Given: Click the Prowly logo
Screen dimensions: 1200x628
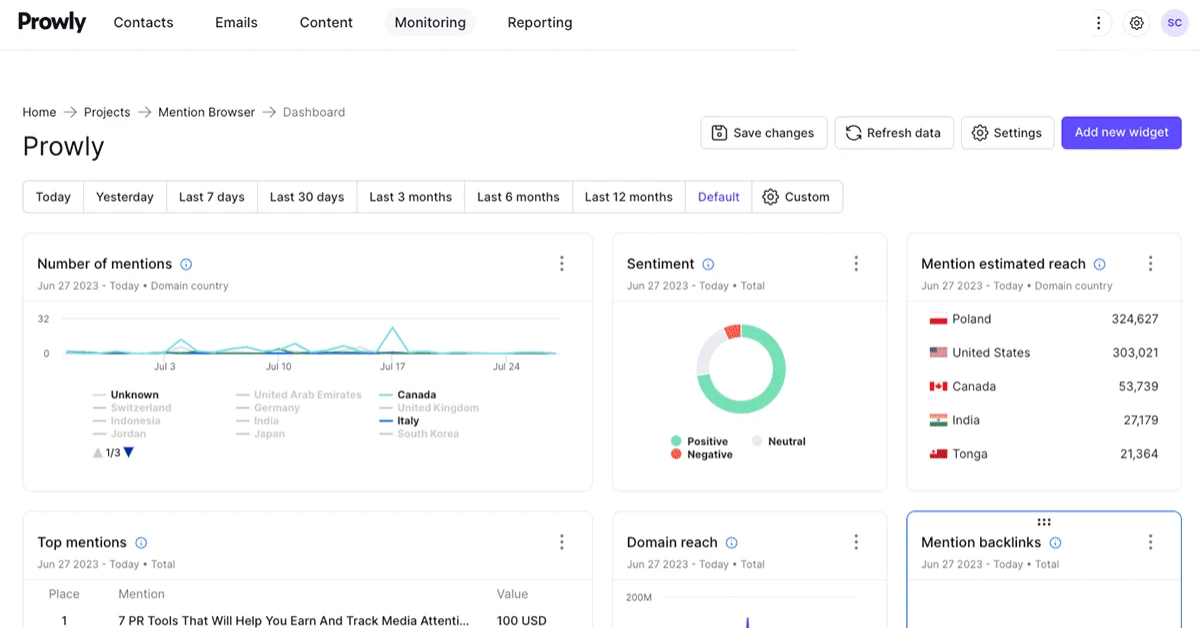Looking at the screenshot, I should [x=52, y=22].
